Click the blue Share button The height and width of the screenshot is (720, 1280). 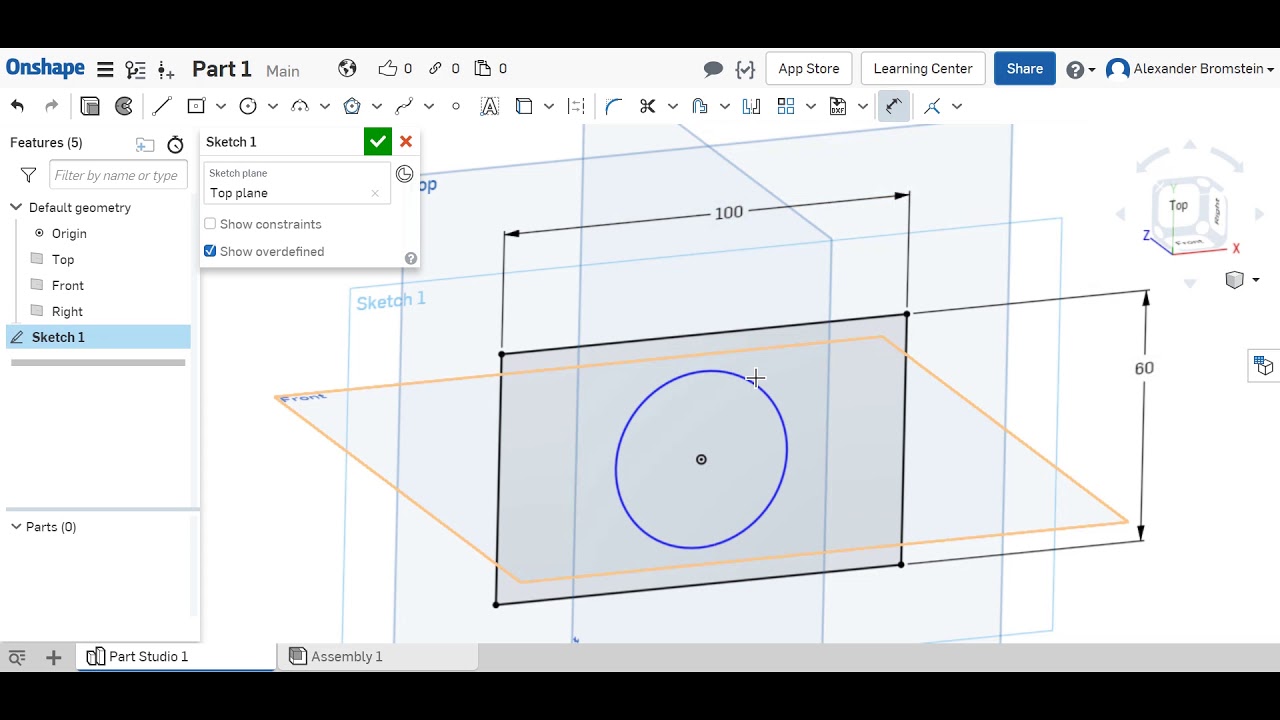point(1025,69)
